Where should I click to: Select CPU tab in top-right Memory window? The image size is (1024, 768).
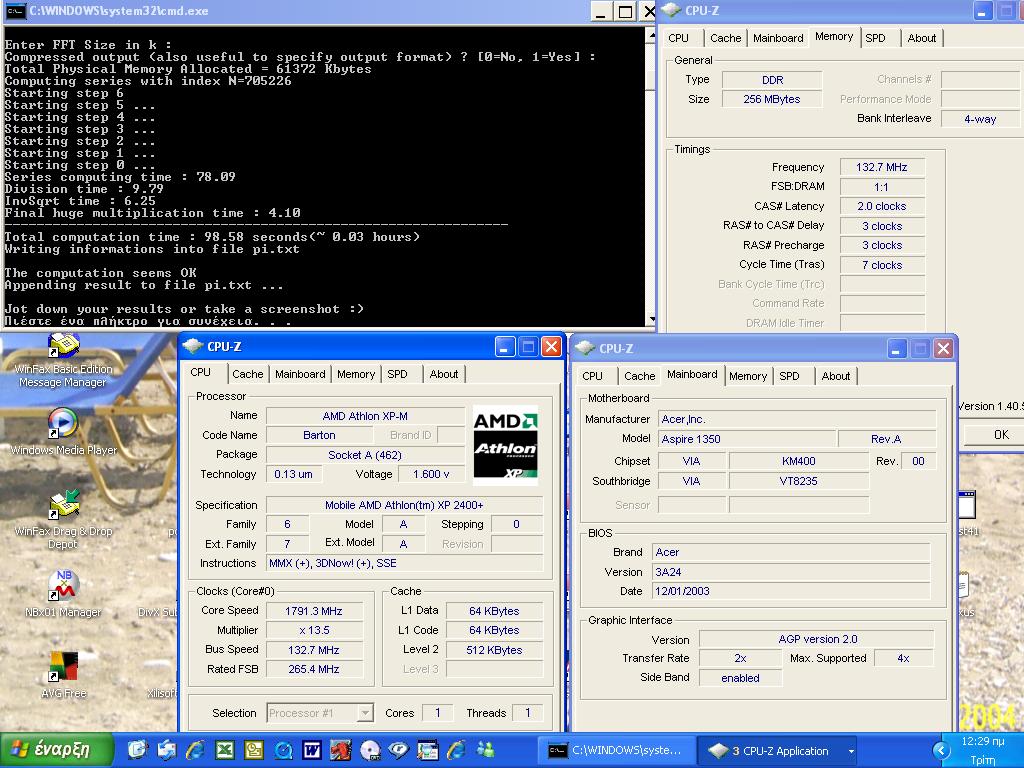tap(679, 38)
